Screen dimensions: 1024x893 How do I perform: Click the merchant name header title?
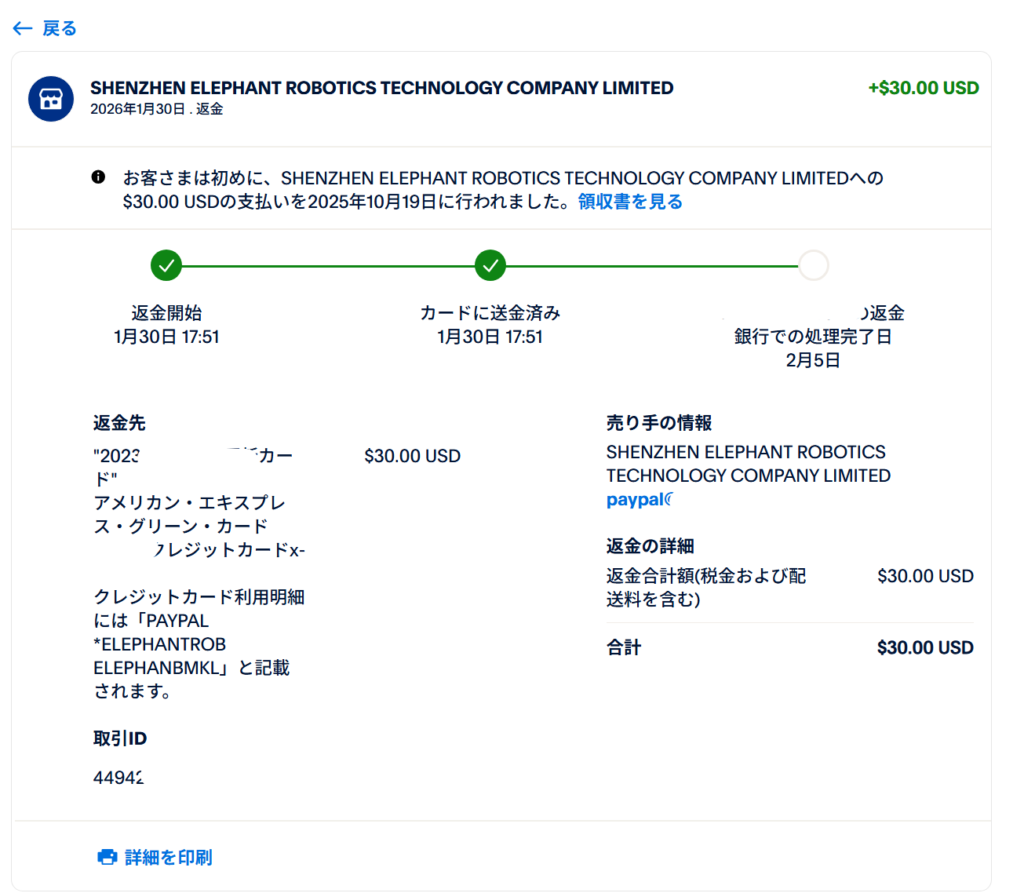tap(382, 88)
